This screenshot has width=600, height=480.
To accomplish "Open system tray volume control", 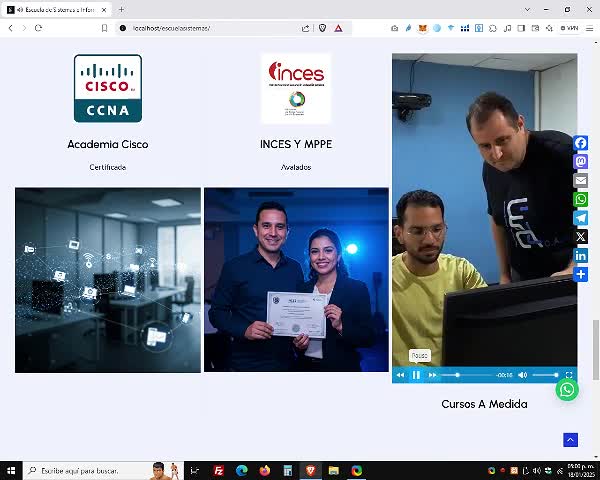I will coord(537,470).
